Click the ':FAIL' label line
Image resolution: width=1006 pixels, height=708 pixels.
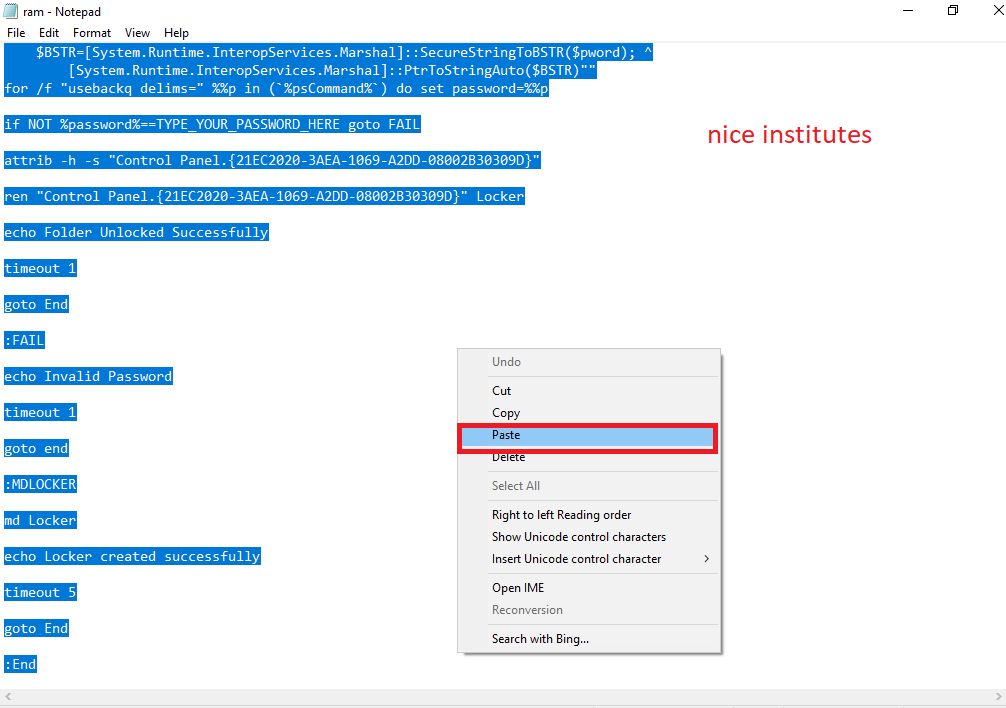tap(24, 341)
